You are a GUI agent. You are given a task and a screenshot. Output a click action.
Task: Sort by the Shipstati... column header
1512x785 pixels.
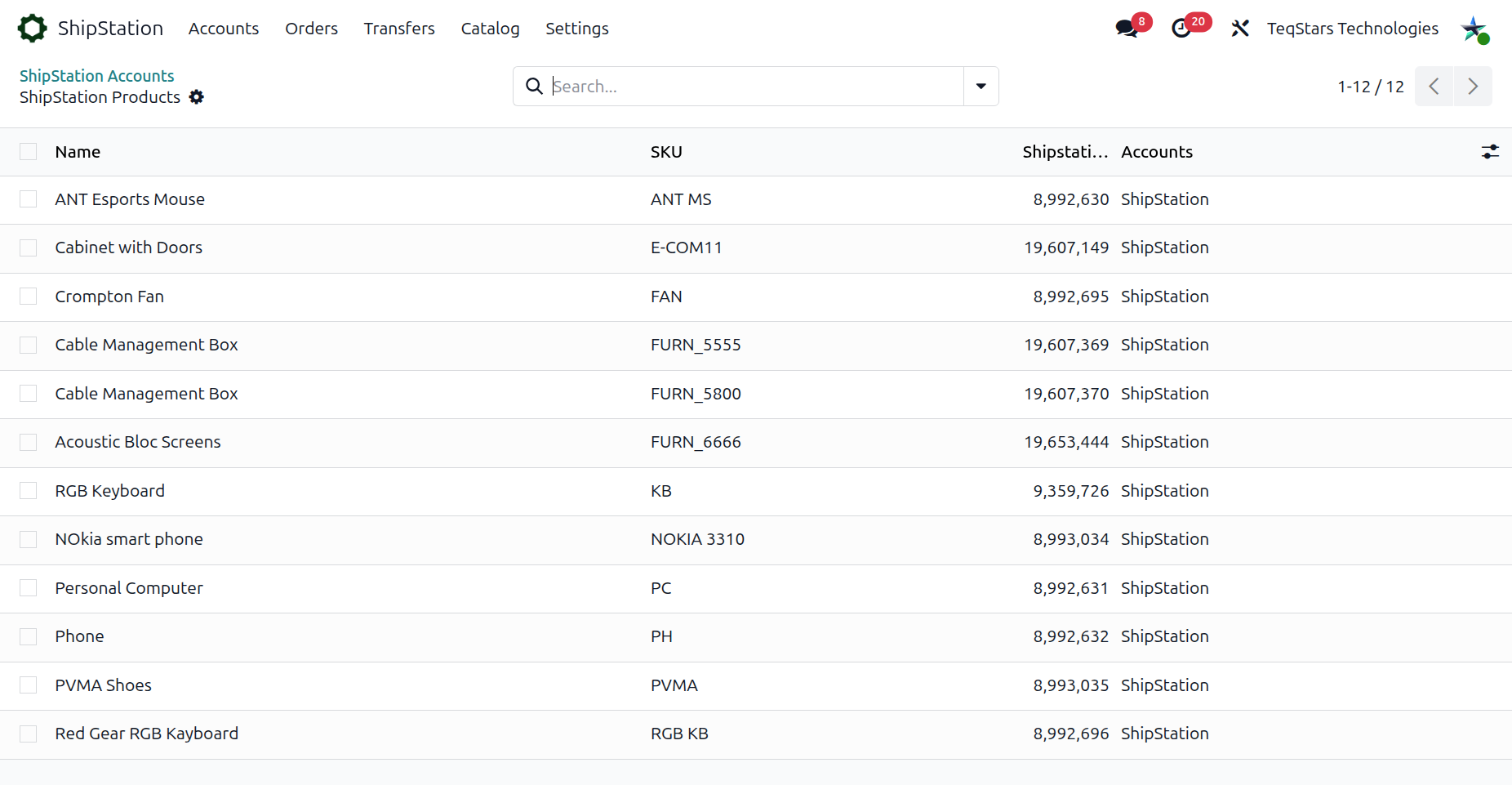pos(1065,152)
